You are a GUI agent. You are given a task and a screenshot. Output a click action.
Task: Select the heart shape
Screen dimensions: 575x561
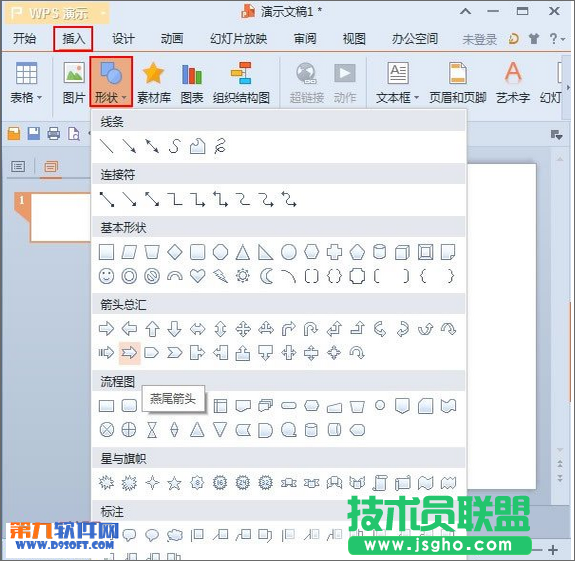tap(197, 276)
